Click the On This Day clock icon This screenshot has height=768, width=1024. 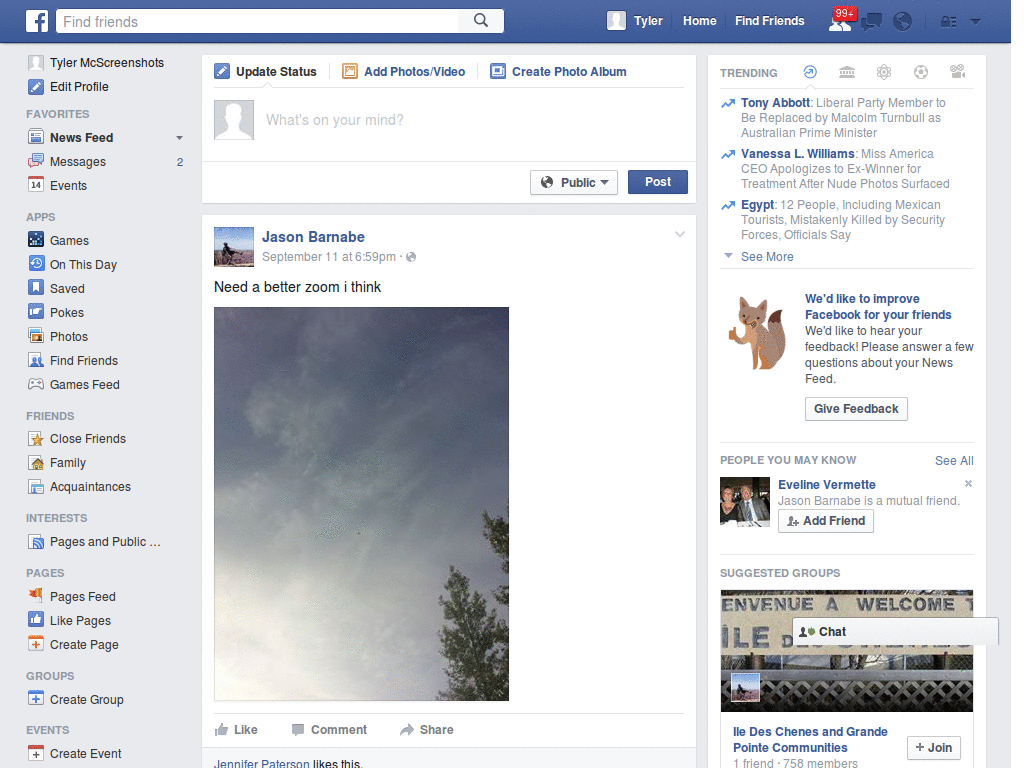point(36,264)
